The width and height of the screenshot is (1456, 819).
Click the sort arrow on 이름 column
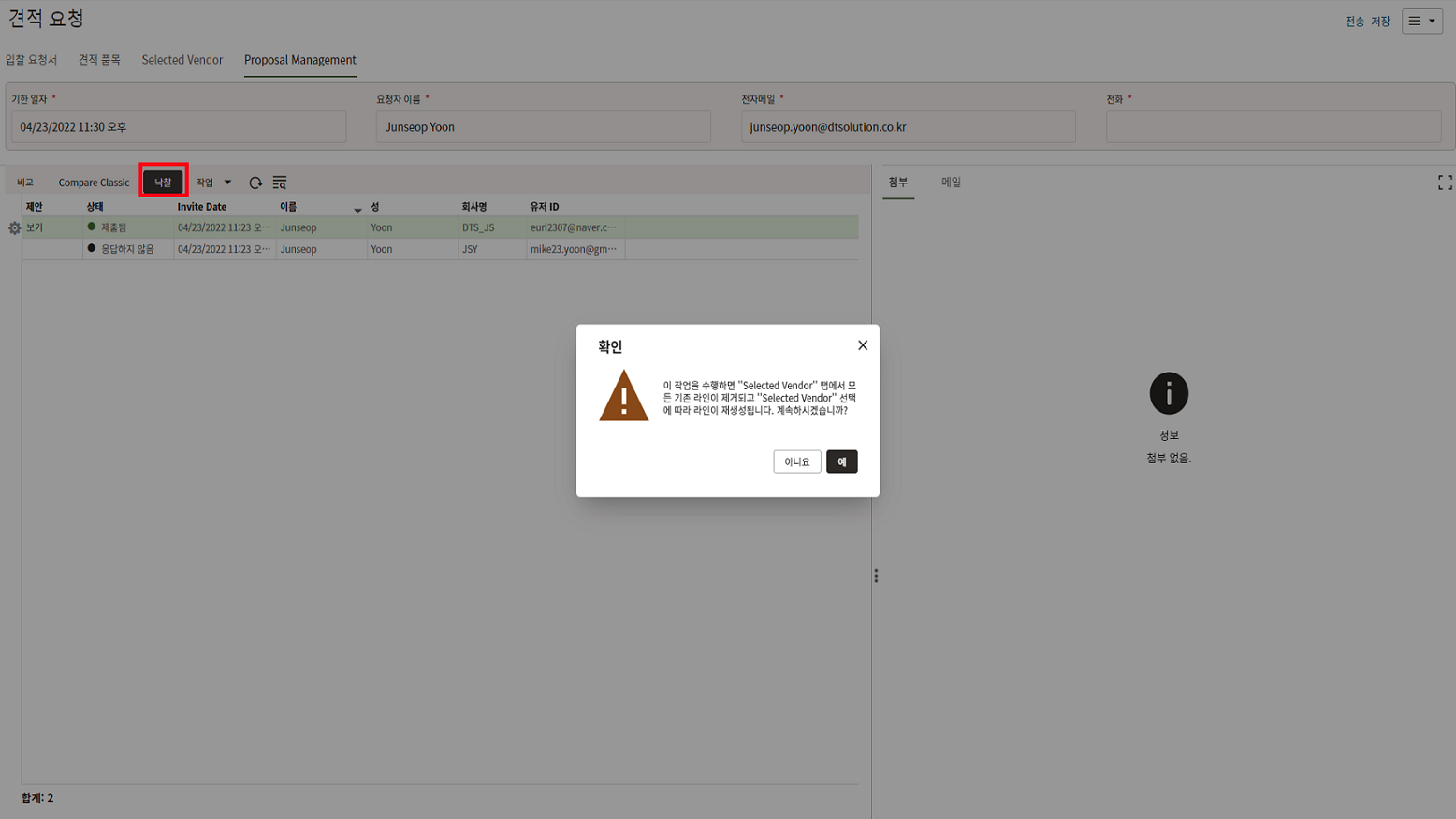click(357, 211)
